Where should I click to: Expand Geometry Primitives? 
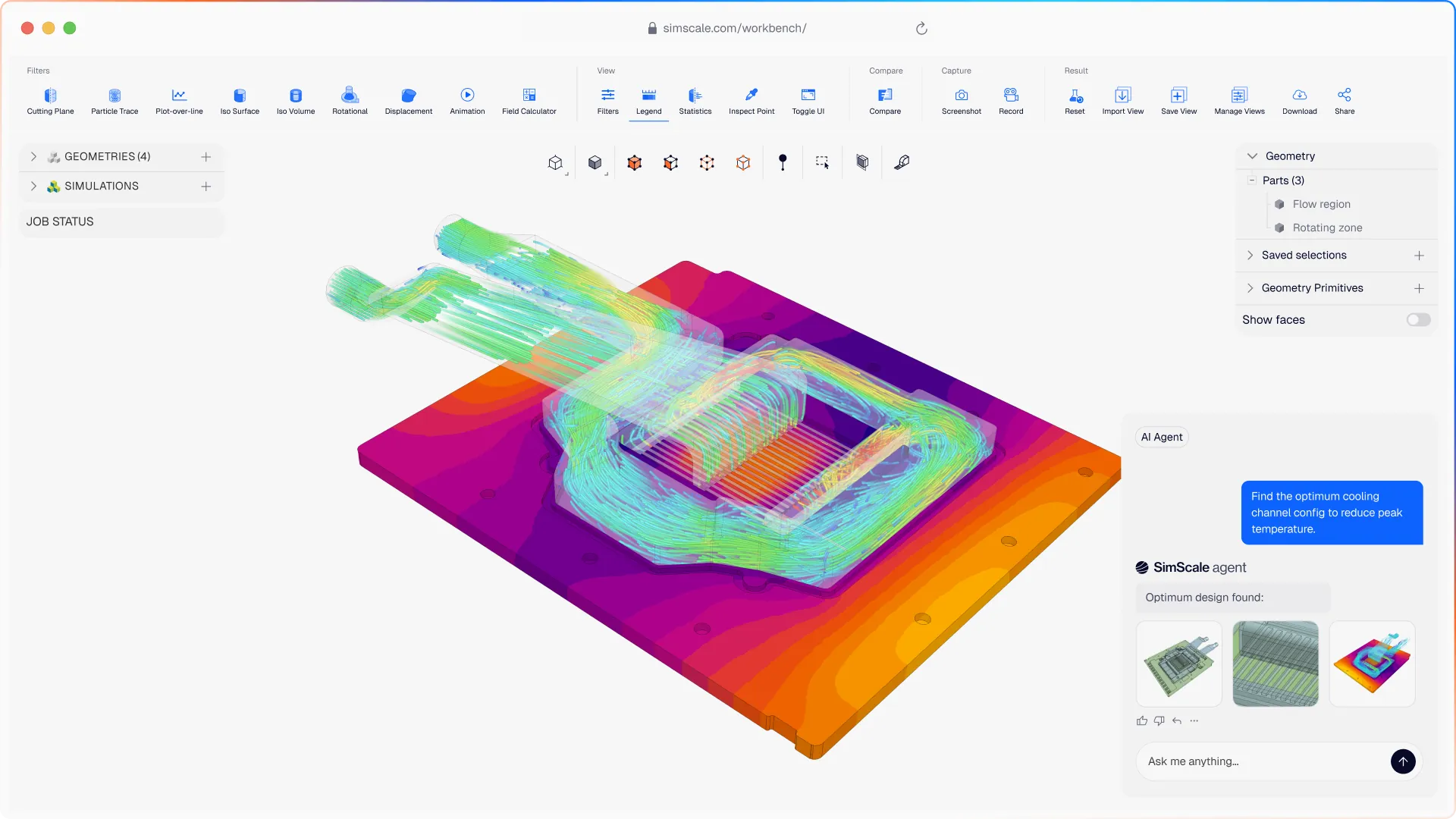pyautogui.click(x=1250, y=288)
